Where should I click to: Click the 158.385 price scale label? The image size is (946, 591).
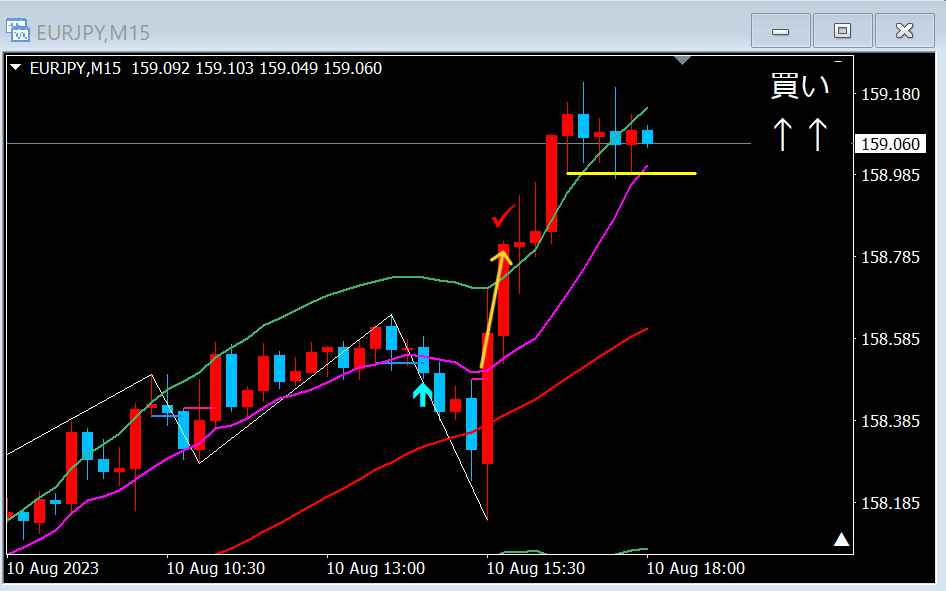click(890, 421)
